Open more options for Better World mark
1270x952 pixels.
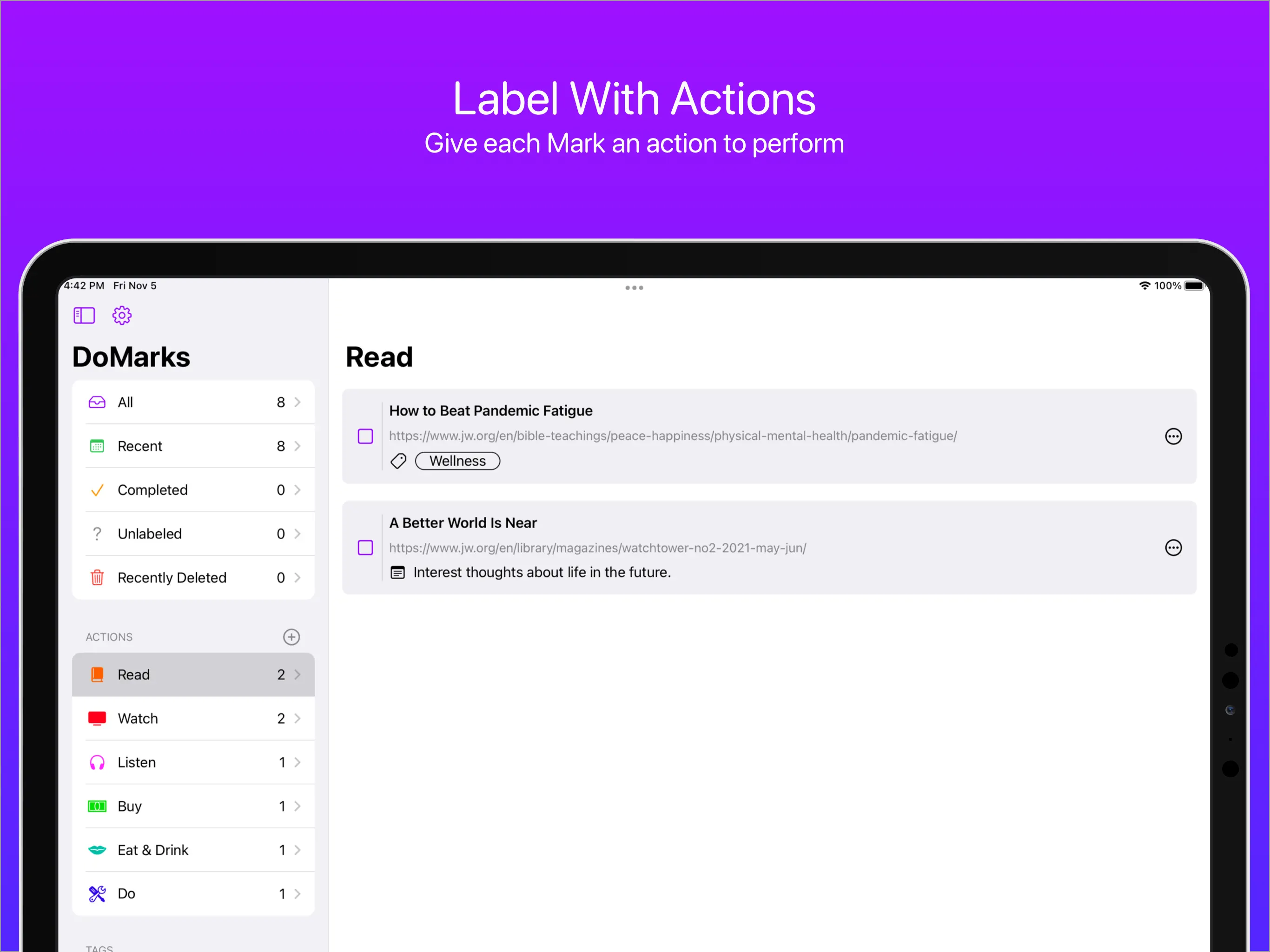coord(1173,548)
